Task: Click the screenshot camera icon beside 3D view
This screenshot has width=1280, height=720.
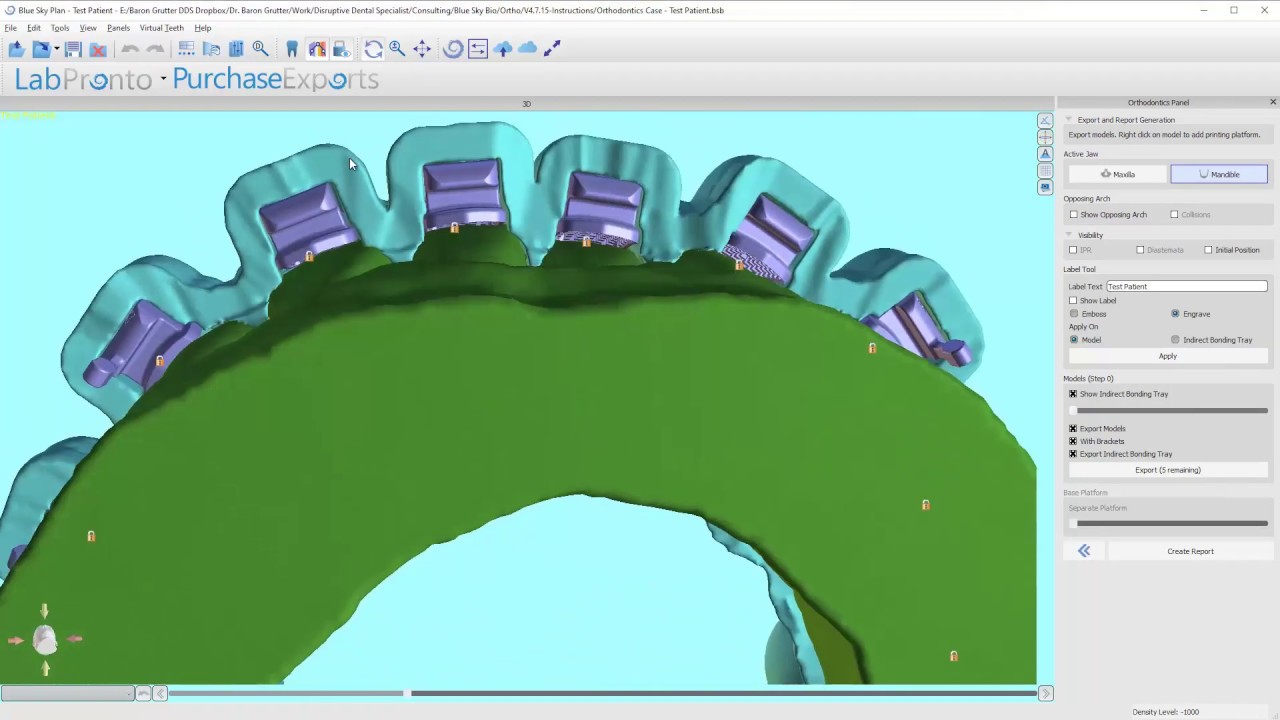Action: point(1045,187)
